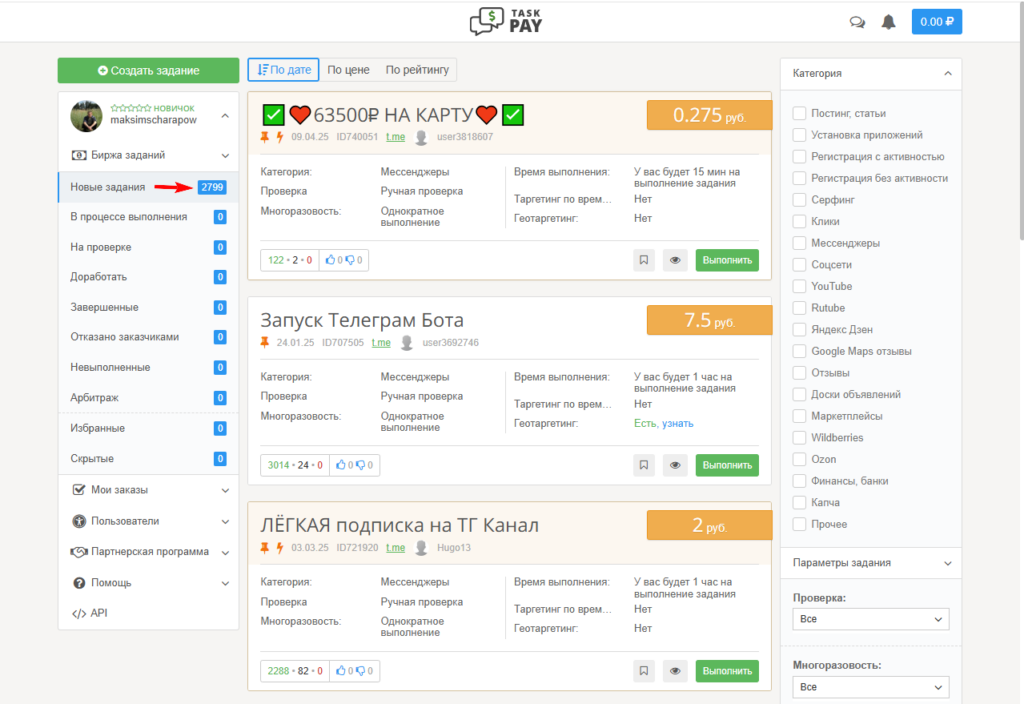Open ЛЁГКАЯ подписка на ТГ Канал title
This screenshot has height=704, width=1024.
click(x=400, y=525)
